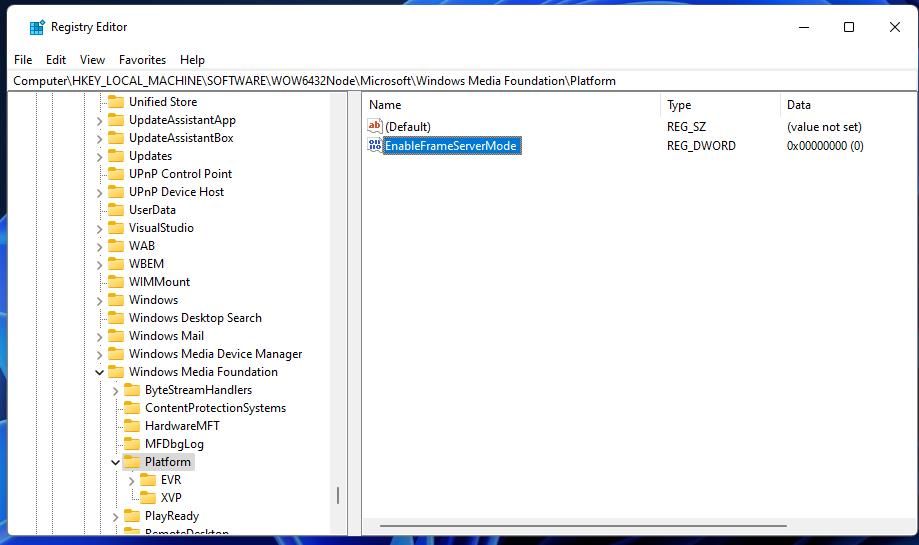Click the (Default) string value icon
This screenshot has height=545, width=919.
pyautogui.click(x=375, y=125)
